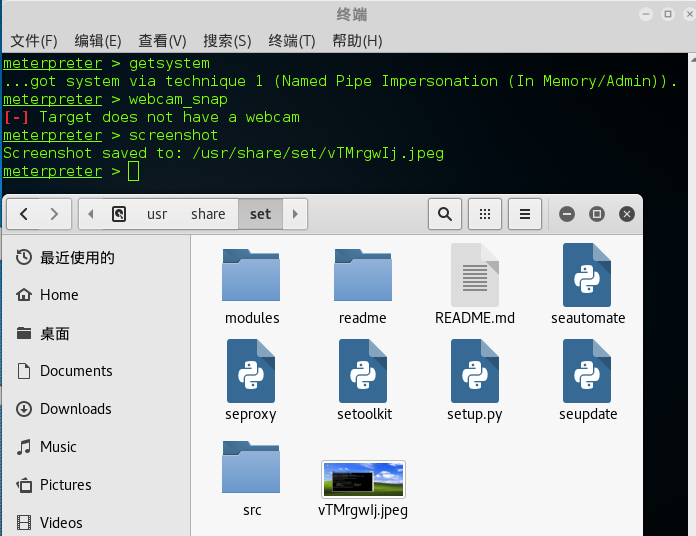Open the 查看(V) menu in terminal
Screen dimensions: 696x536
(x=162, y=41)
